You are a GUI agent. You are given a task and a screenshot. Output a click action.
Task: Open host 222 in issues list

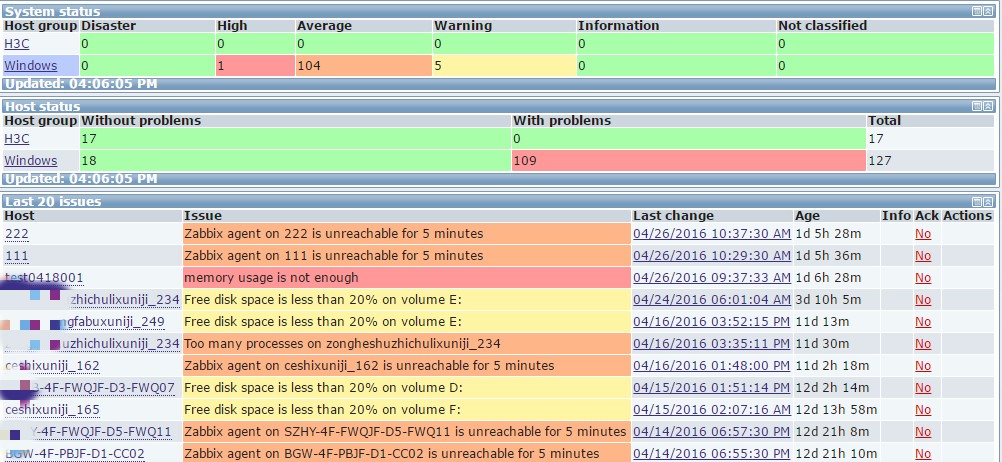point(17,234)
